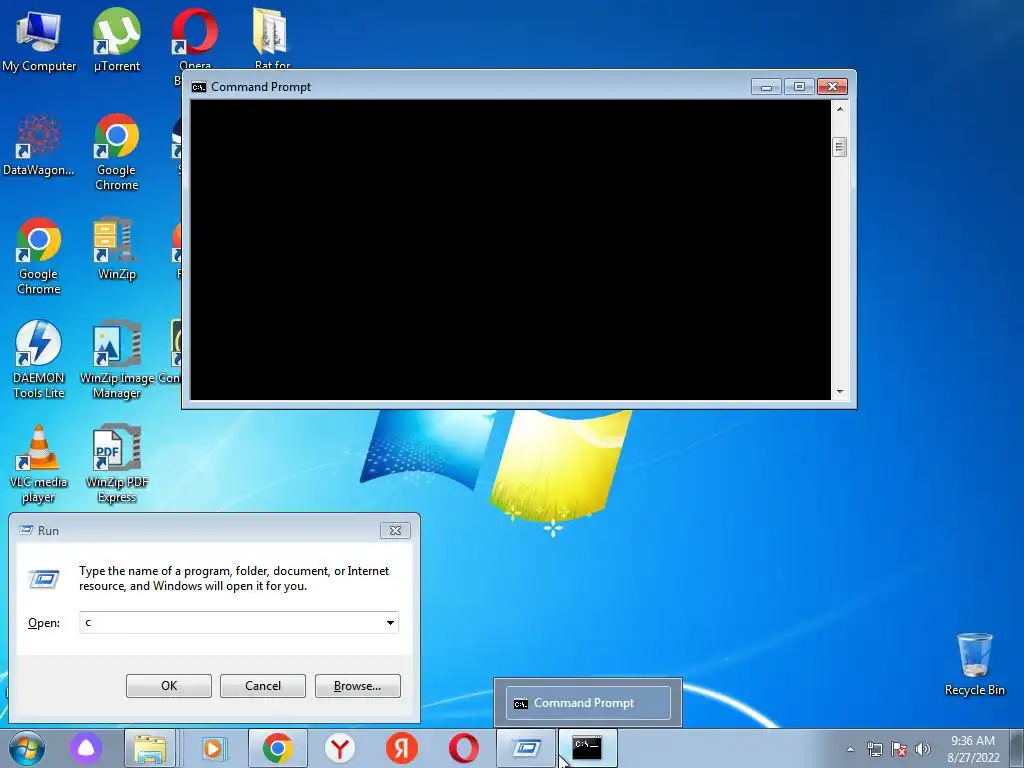
Task: Launch WinZip from the desktop
Action: tap(116, 249)
